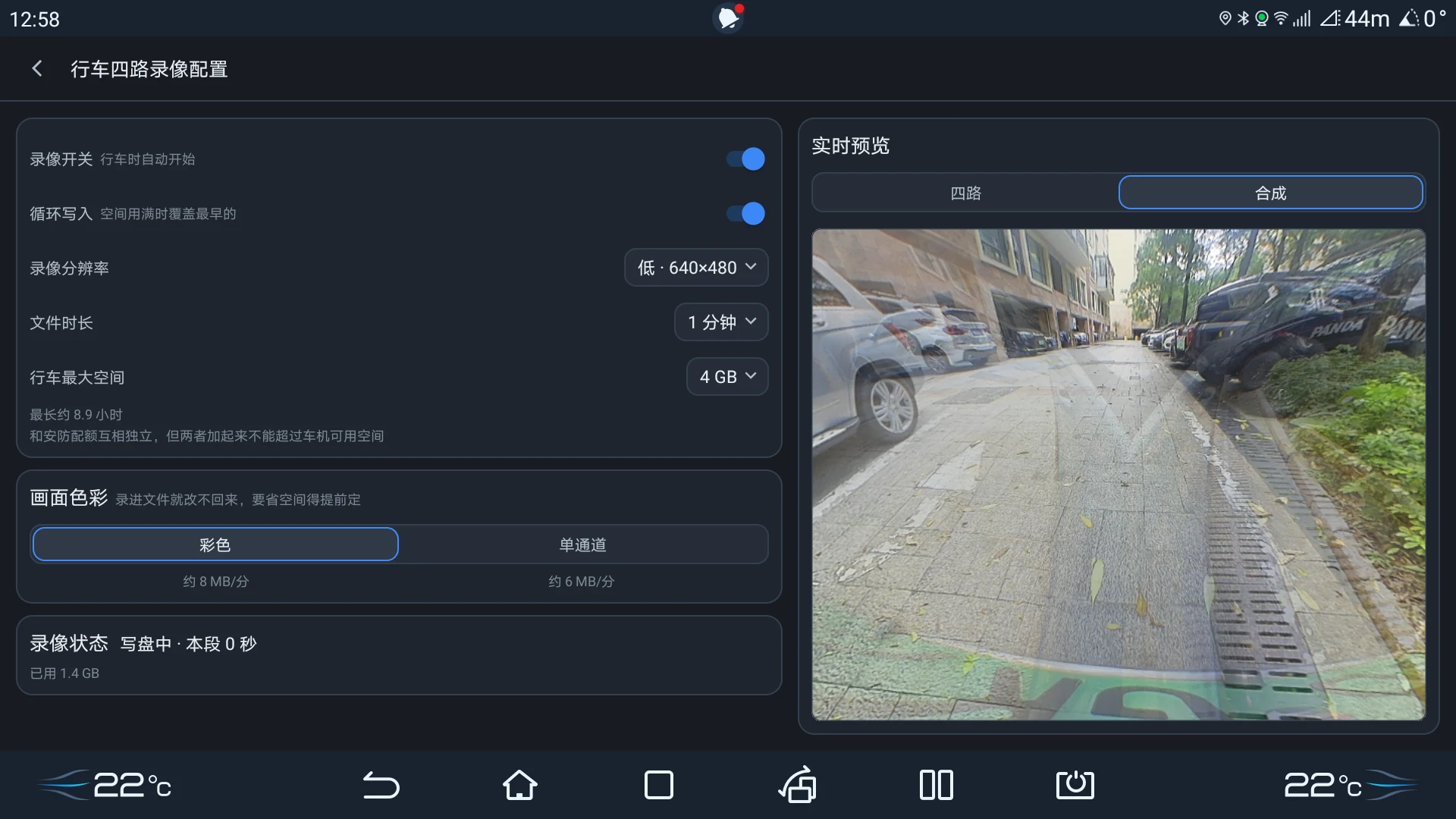Go to the home screen icon

pos(519,785)
